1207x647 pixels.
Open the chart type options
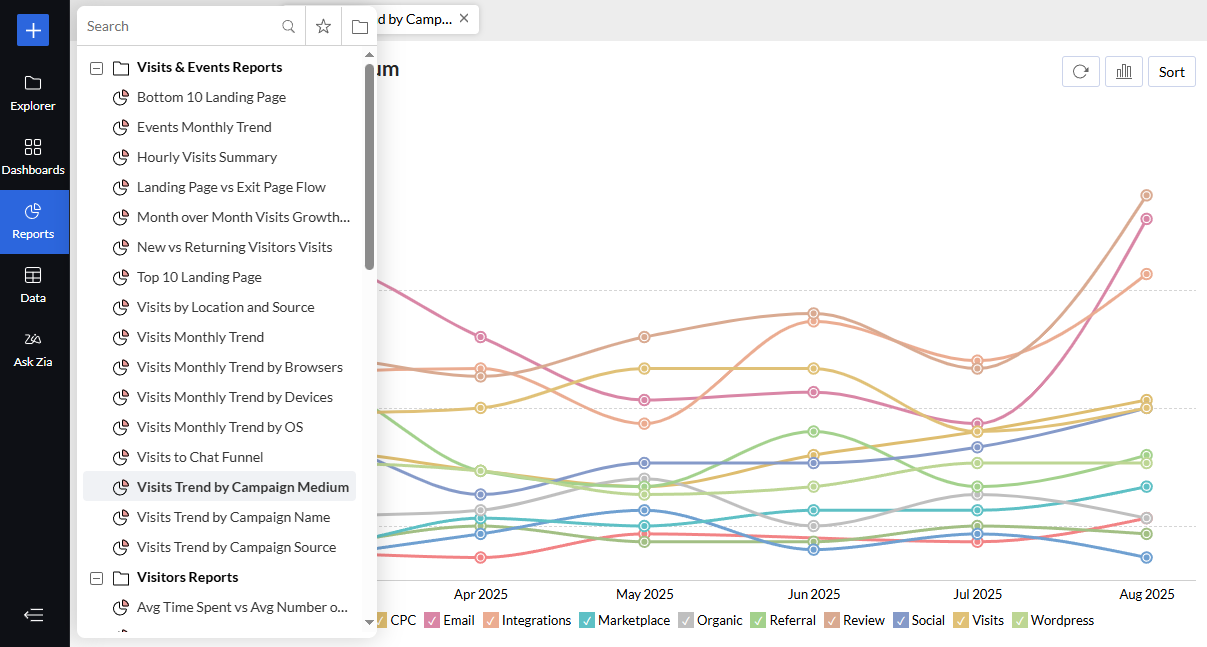[x=1124, y=72]
